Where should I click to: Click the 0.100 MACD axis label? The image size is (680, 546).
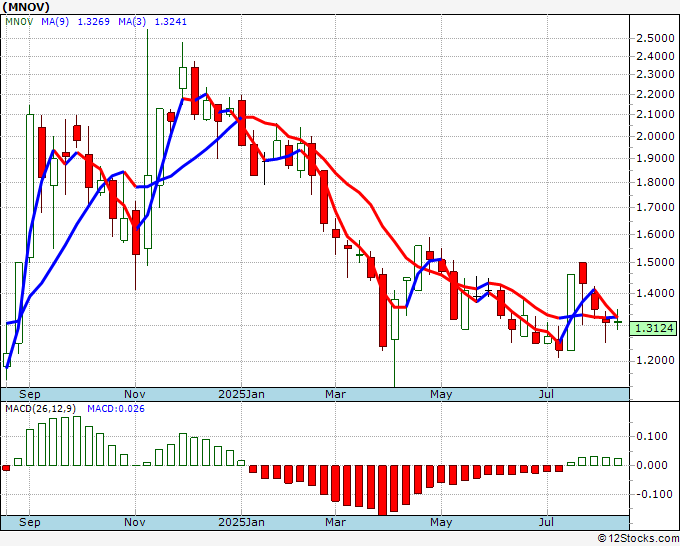tap(652, 436)
